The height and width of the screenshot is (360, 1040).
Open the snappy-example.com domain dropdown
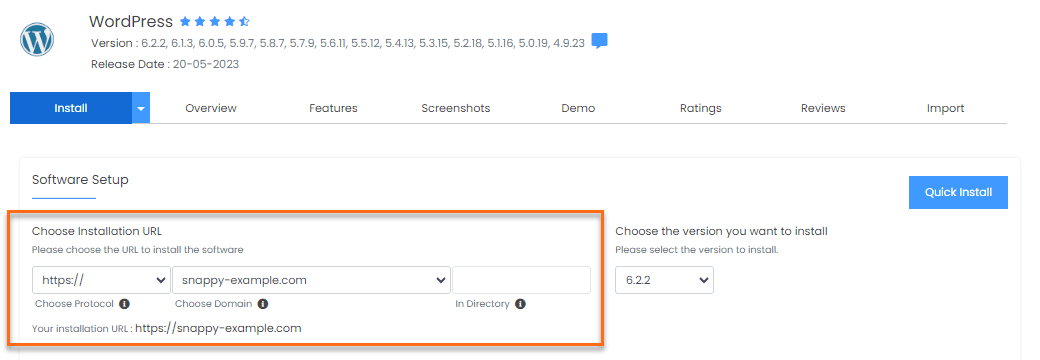(311, 280)
